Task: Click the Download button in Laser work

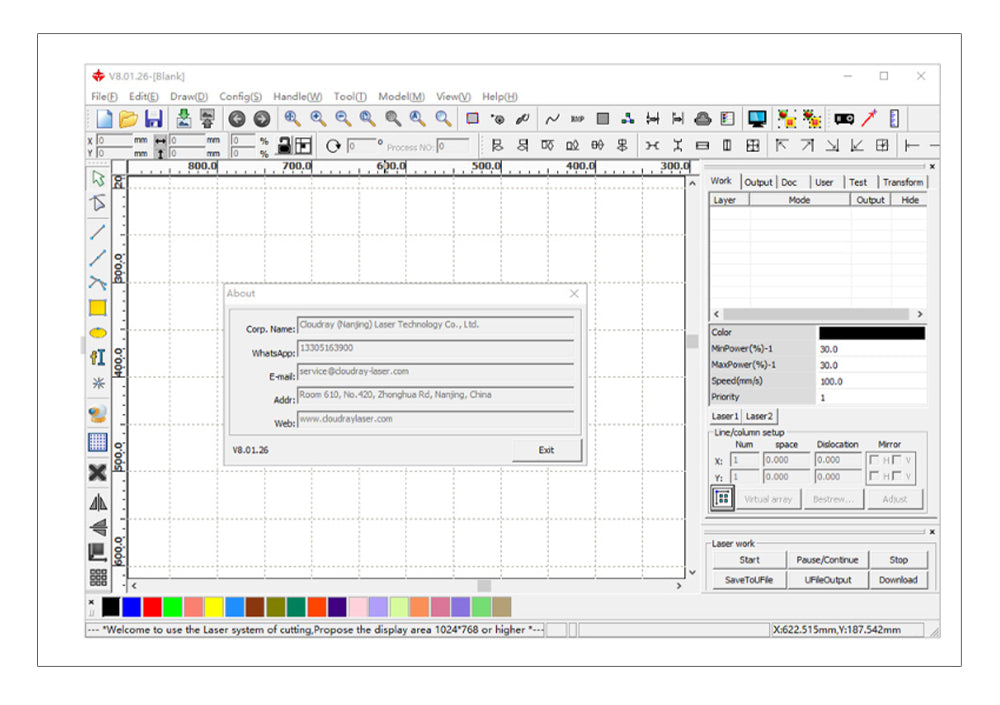Action: tap(897, 580)
